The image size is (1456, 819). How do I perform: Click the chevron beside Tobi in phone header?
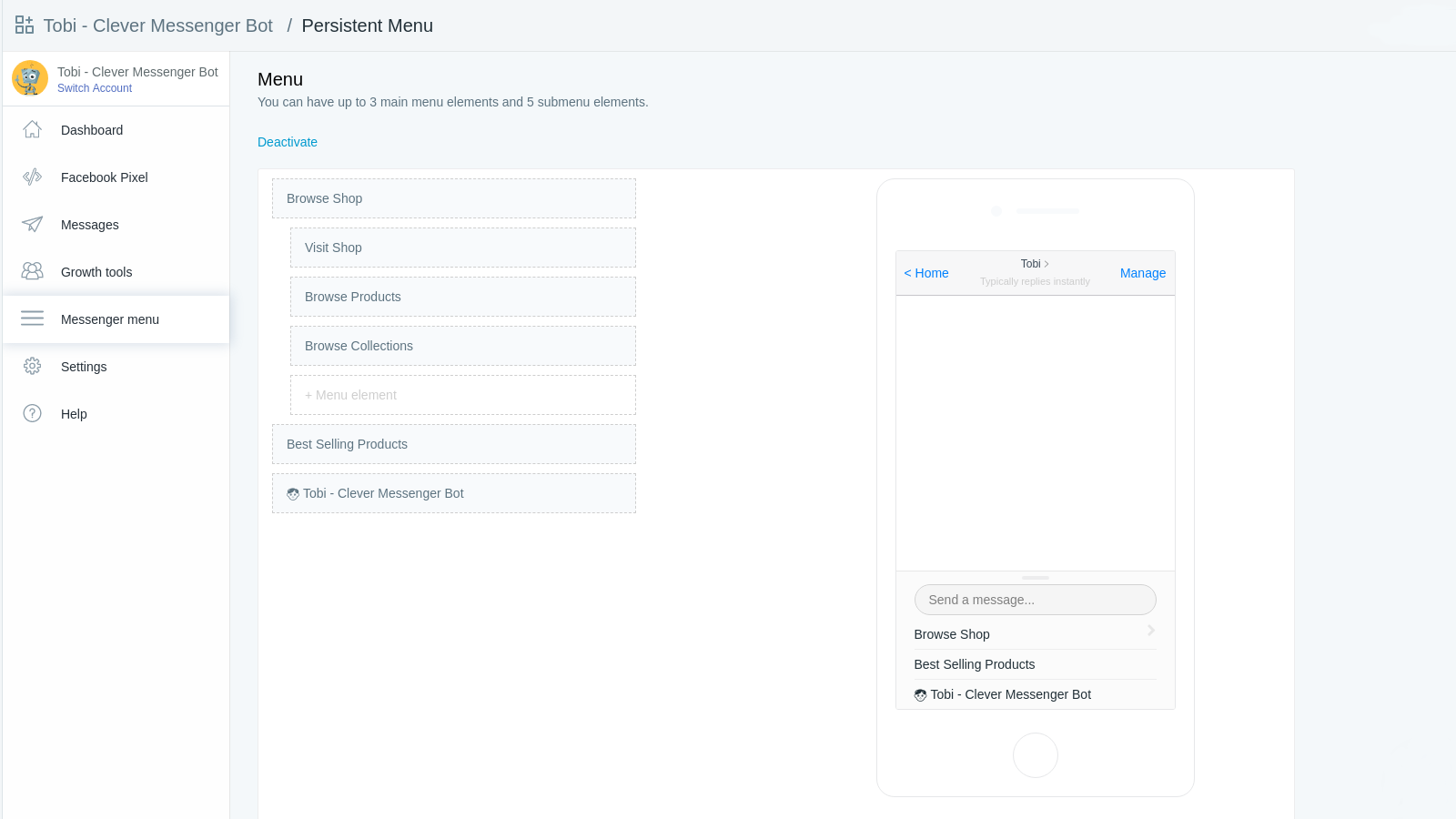pos(1046,264)
